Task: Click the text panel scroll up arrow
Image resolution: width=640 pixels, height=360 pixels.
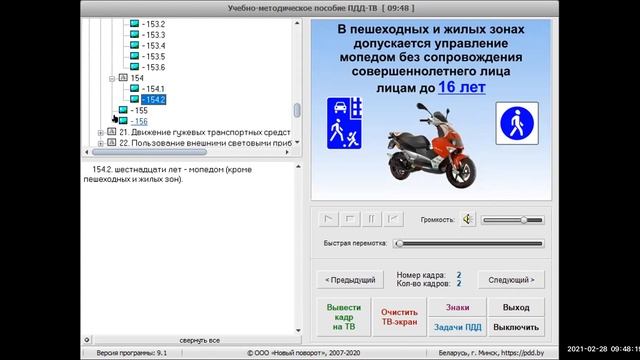Action: (298, 166)
